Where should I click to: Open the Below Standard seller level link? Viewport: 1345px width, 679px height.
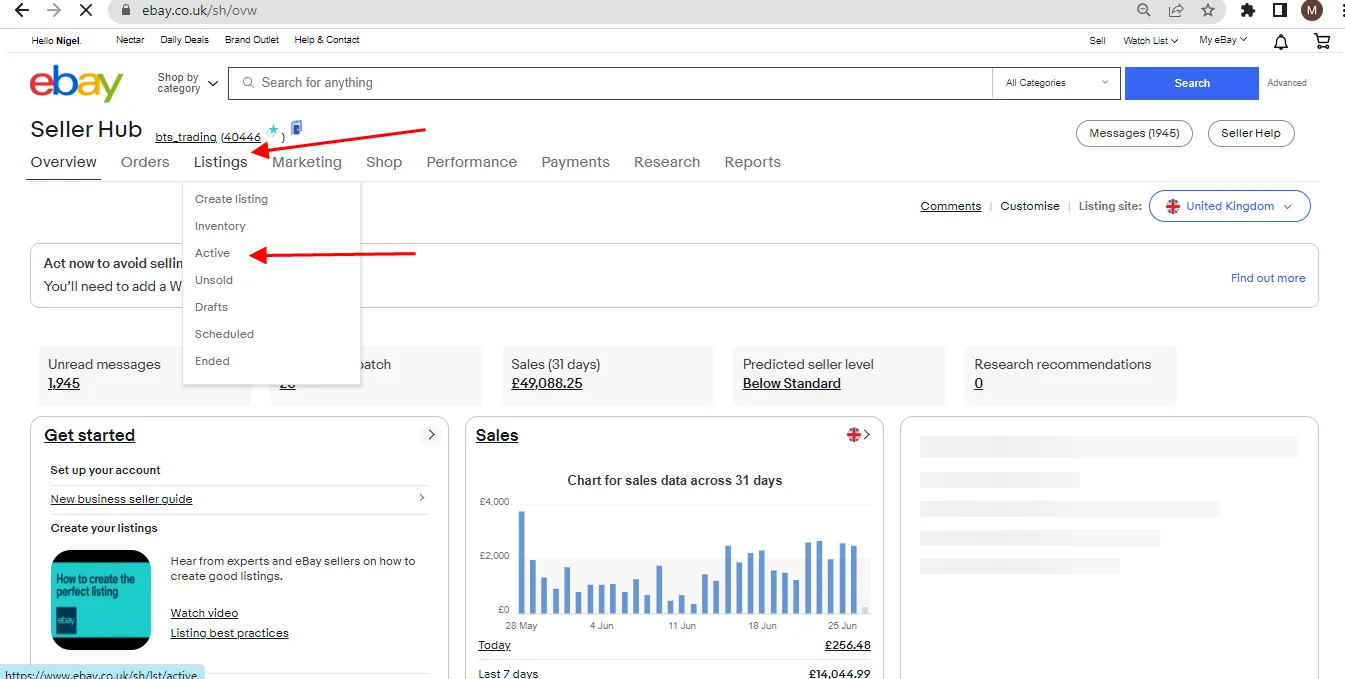click(792, 383)
